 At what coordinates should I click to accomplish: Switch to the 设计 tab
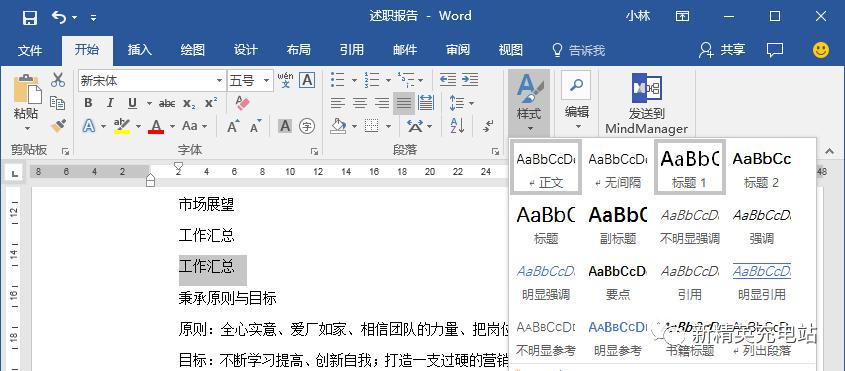click(245, 50)
